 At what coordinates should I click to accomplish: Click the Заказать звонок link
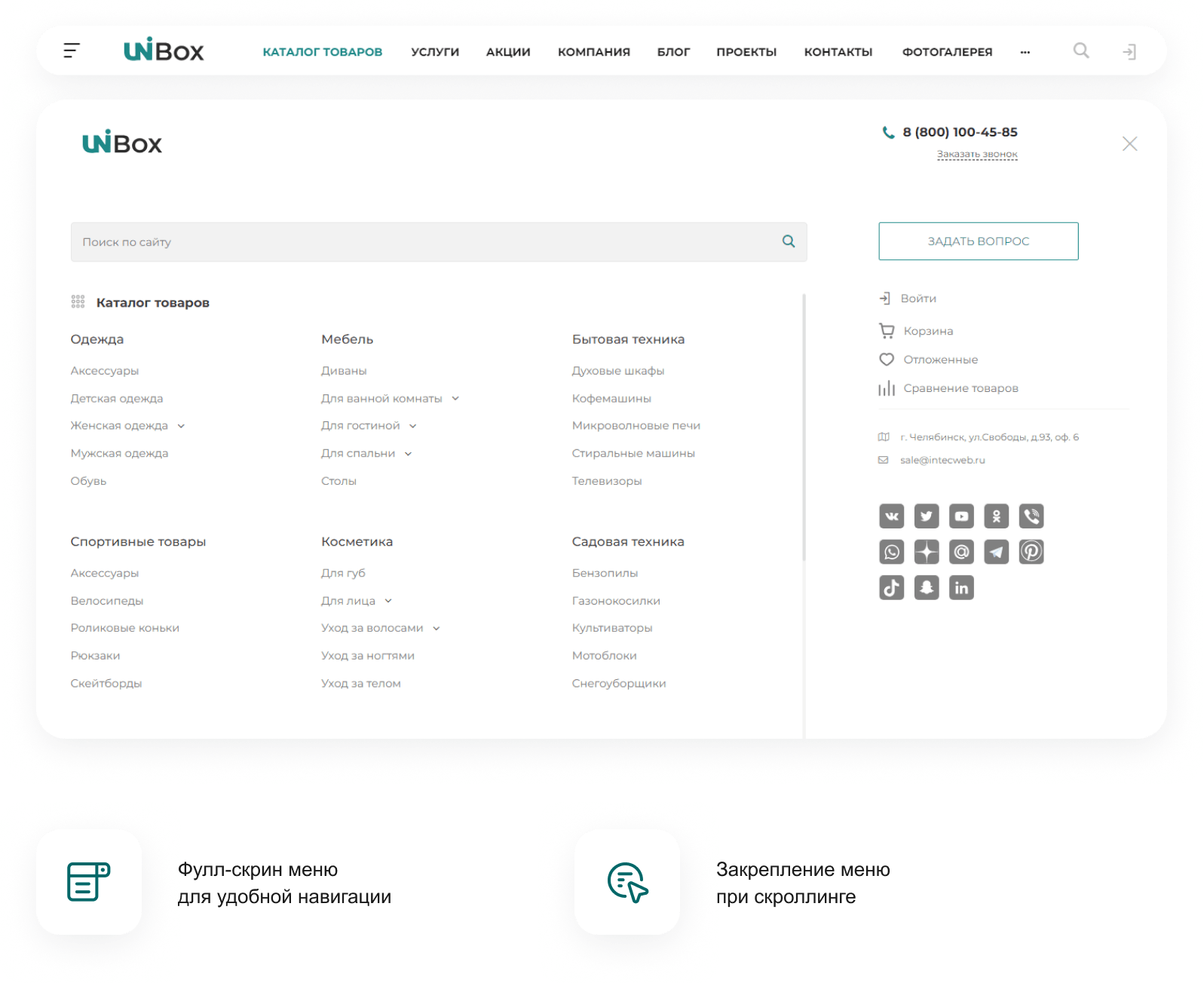(x=976, y=154)
